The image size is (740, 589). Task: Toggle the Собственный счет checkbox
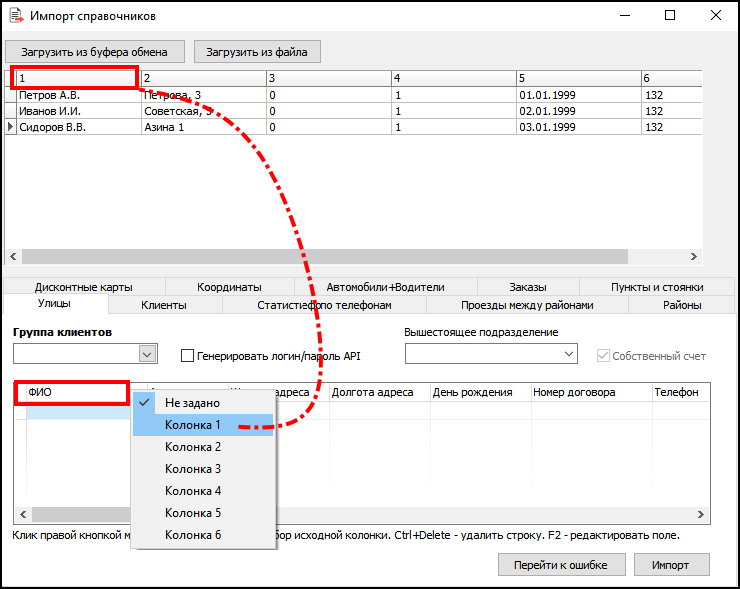[x=603, y=355]
